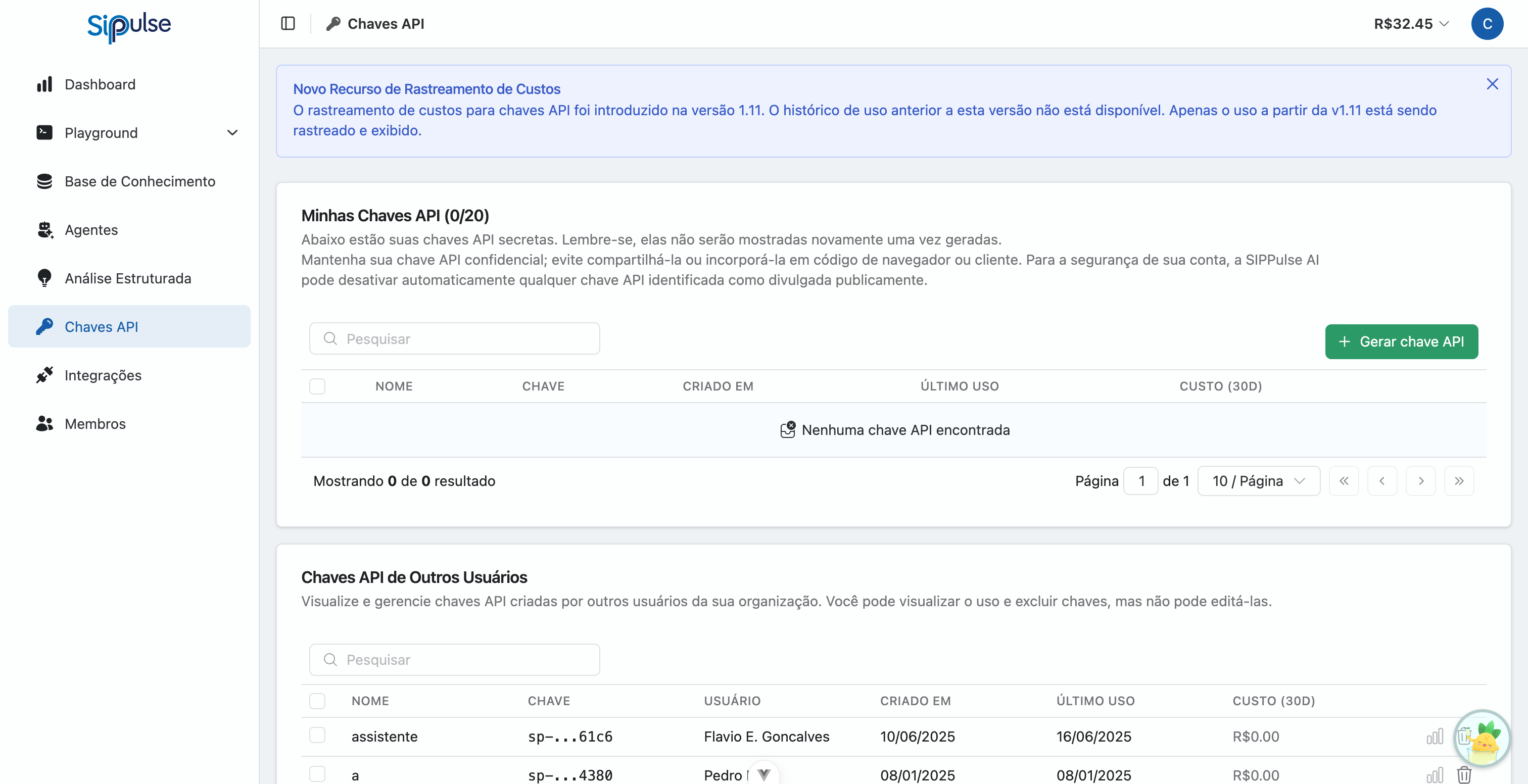Screen dimensions: 1528x784
Task: Click the Agentes robot icon
Action: (x=44, y=230)
